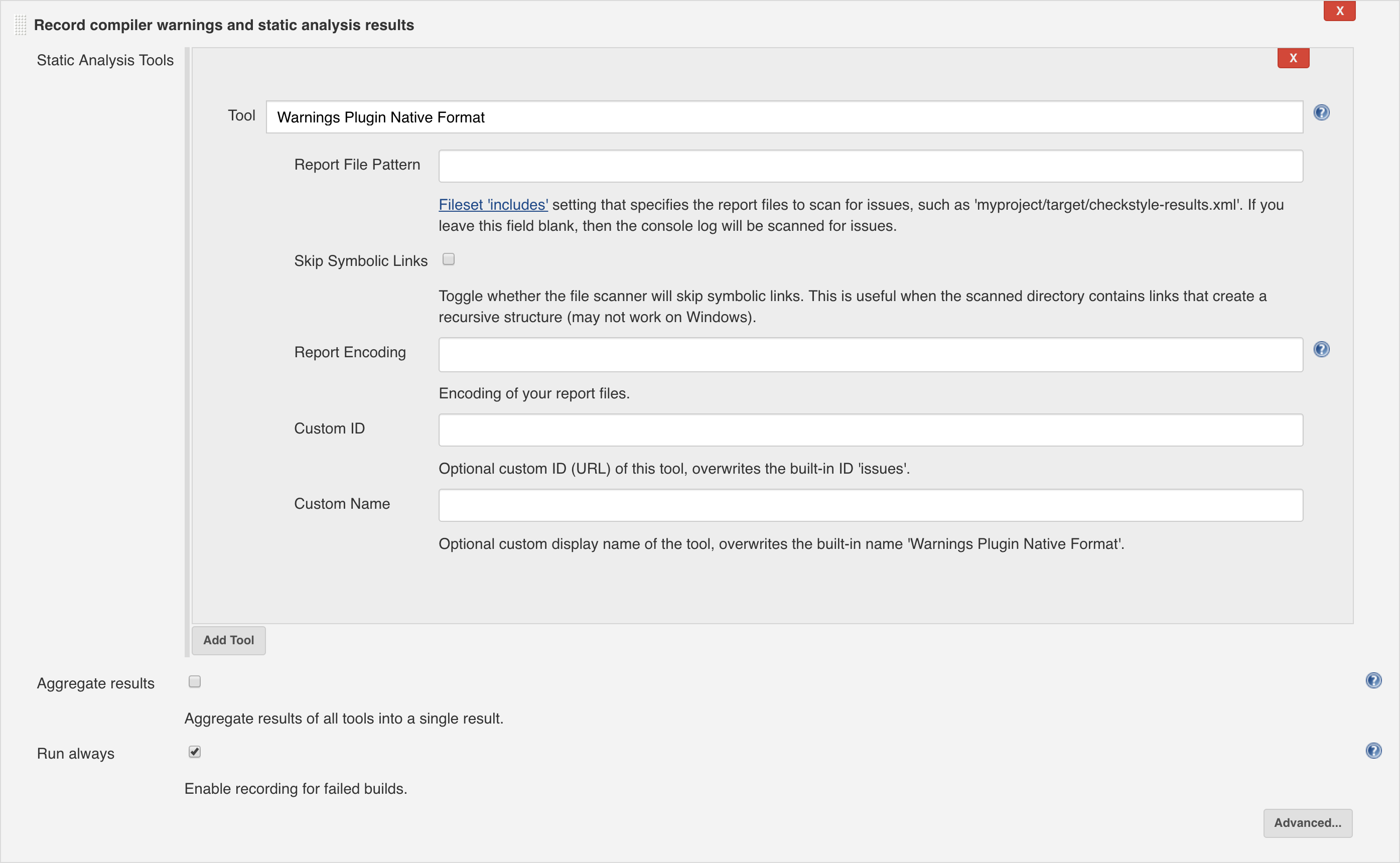This screenshot has width=1400, height=863.
Task: Grab the drag handle beside the section title
Action: [21, 25]
